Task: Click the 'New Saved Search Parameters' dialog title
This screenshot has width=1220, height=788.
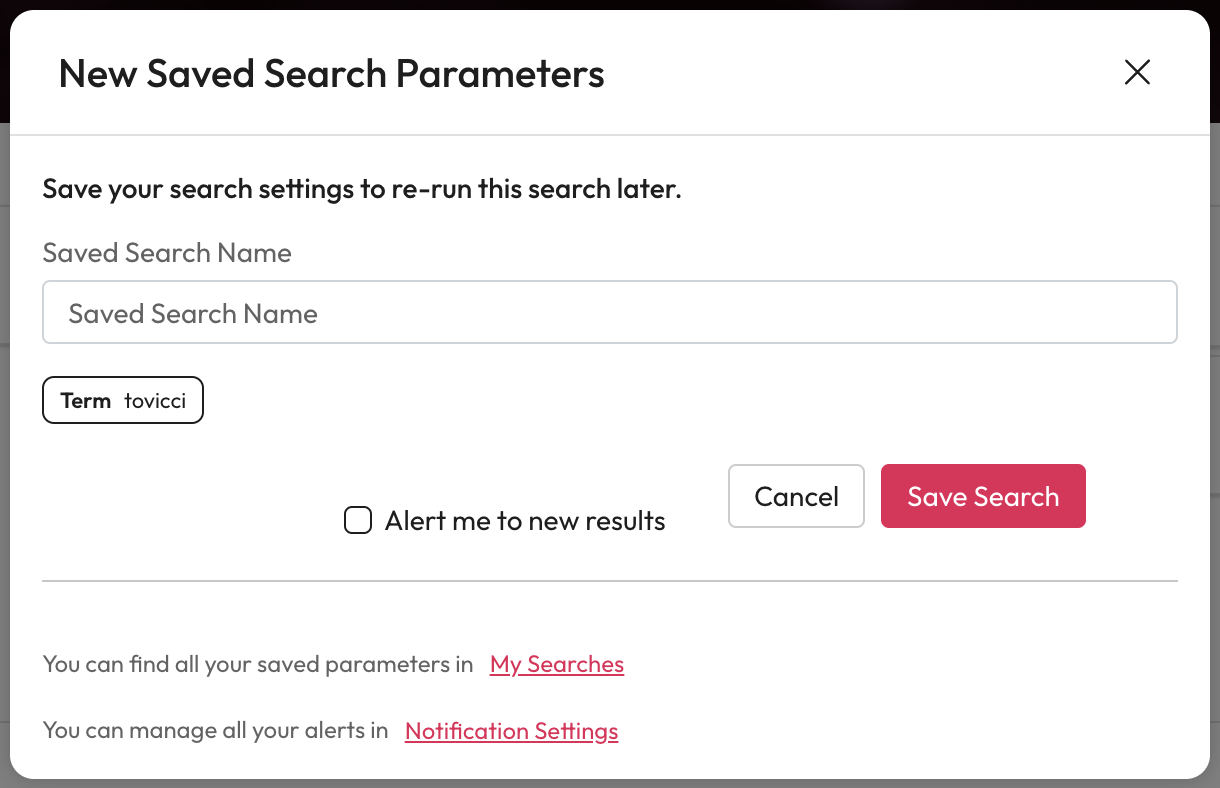Action: click(331, 74)
